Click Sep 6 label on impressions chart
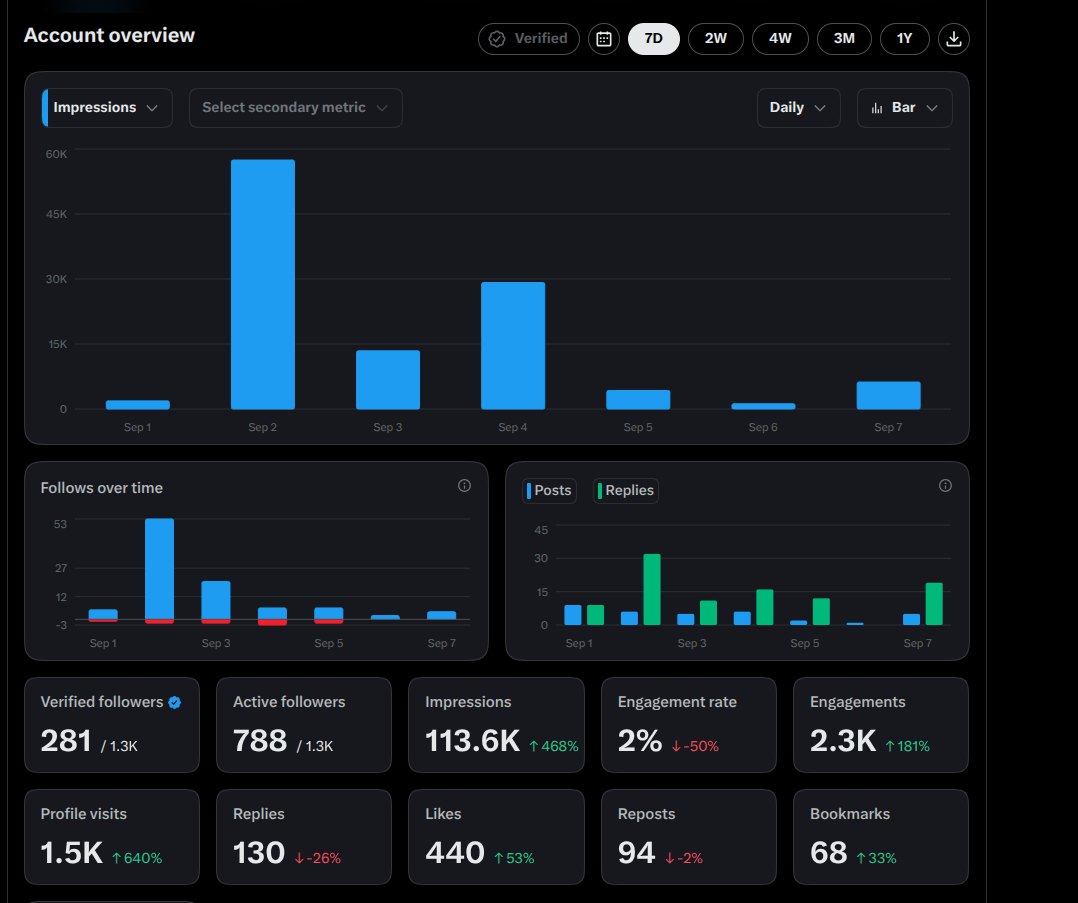This screenshot has width=1078, height=903. (763, 427)
